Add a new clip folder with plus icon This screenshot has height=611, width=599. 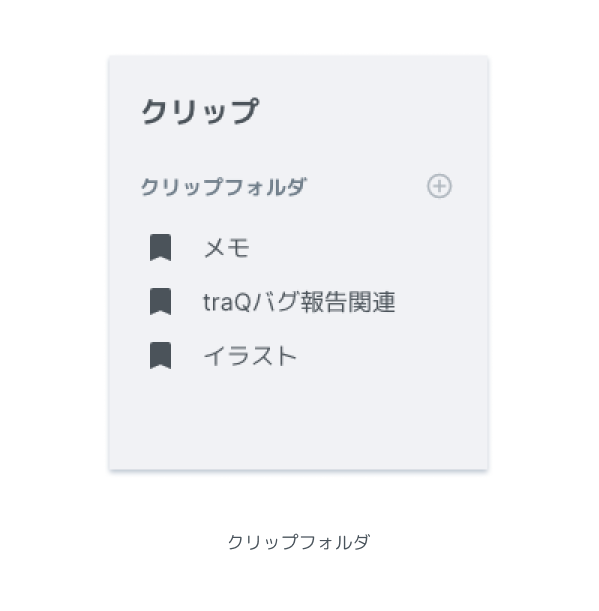(x=439, y=186)
